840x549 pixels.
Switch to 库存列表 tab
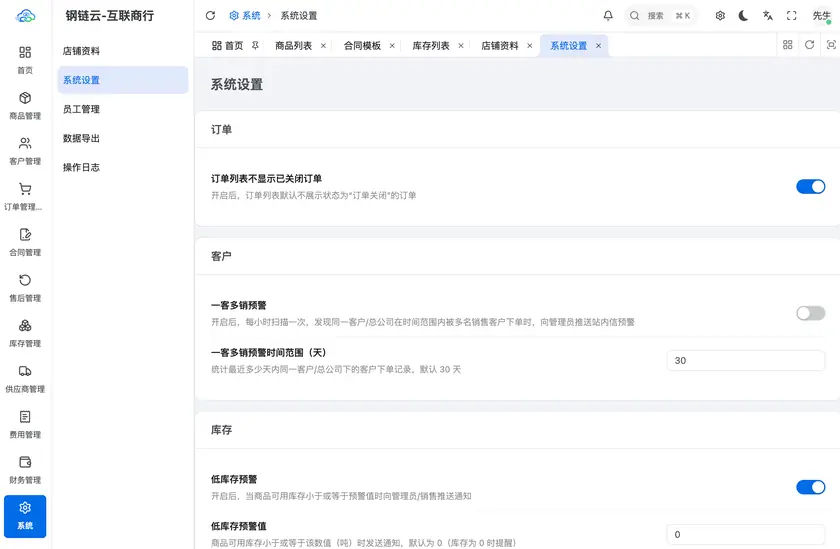tap(431, 46)
